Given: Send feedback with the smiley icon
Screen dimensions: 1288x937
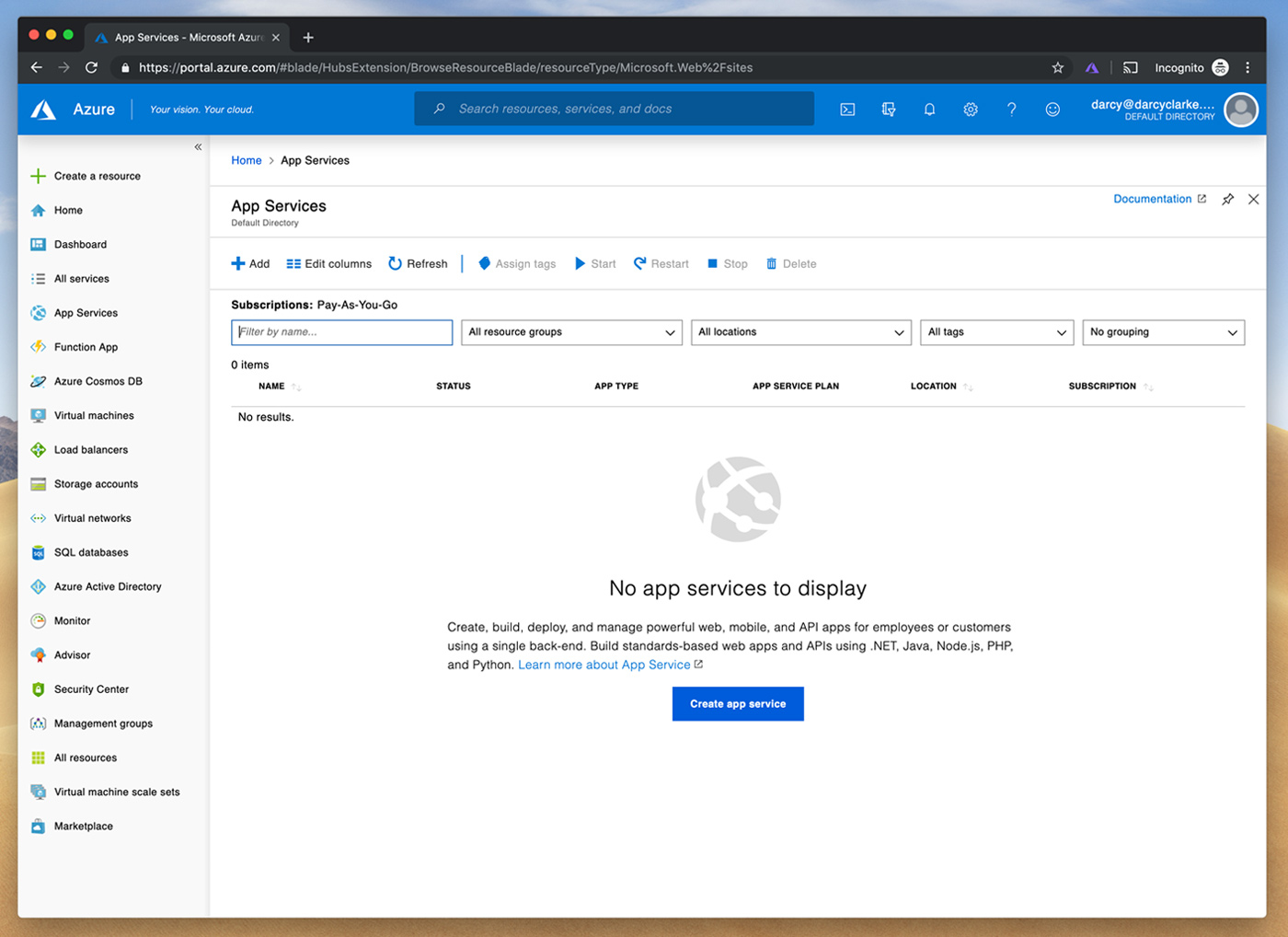Looking at the screenshot, I should tap(1052, 110).
